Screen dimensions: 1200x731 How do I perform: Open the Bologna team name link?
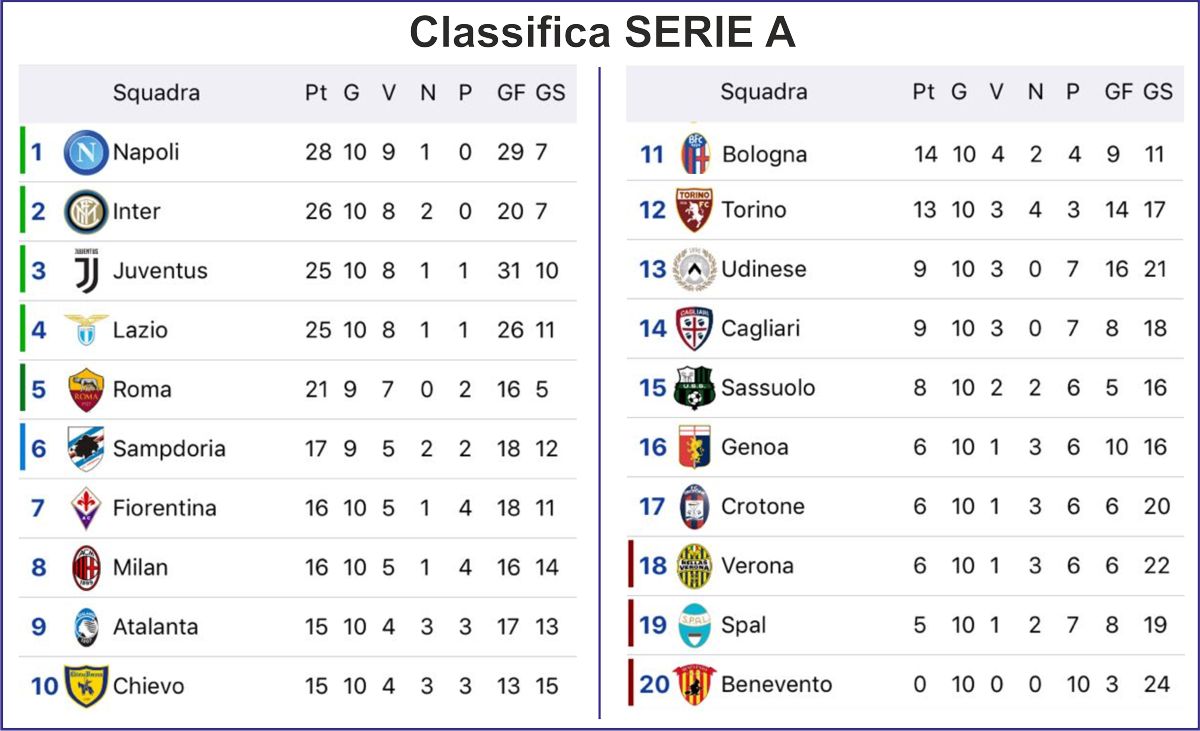click(x=764, y=155)
